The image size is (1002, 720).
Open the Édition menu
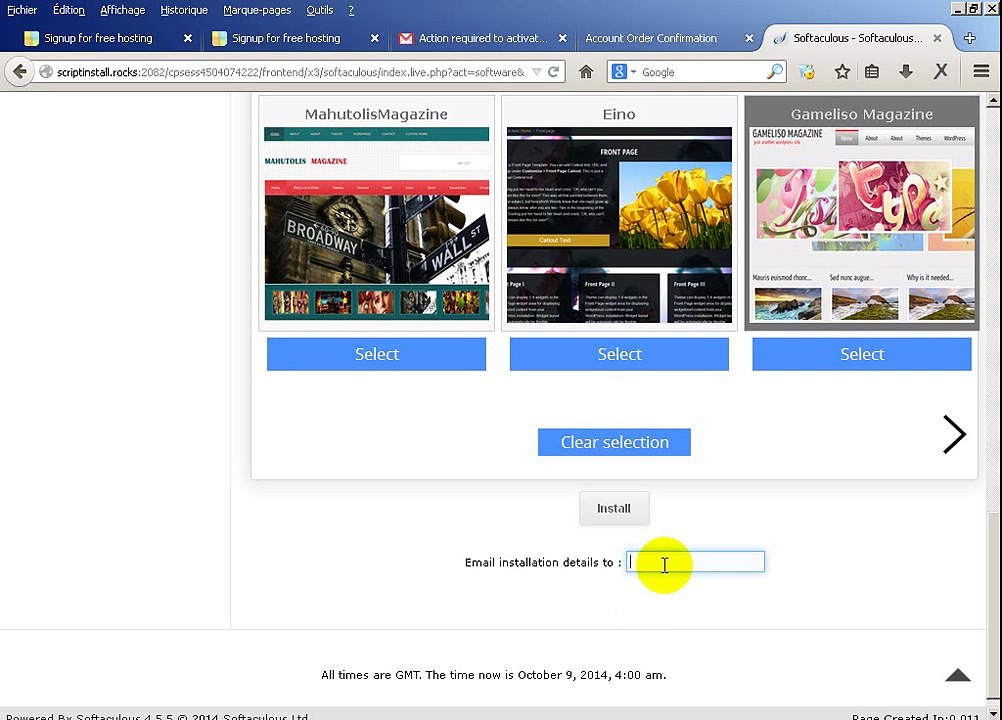click(68, 10)
